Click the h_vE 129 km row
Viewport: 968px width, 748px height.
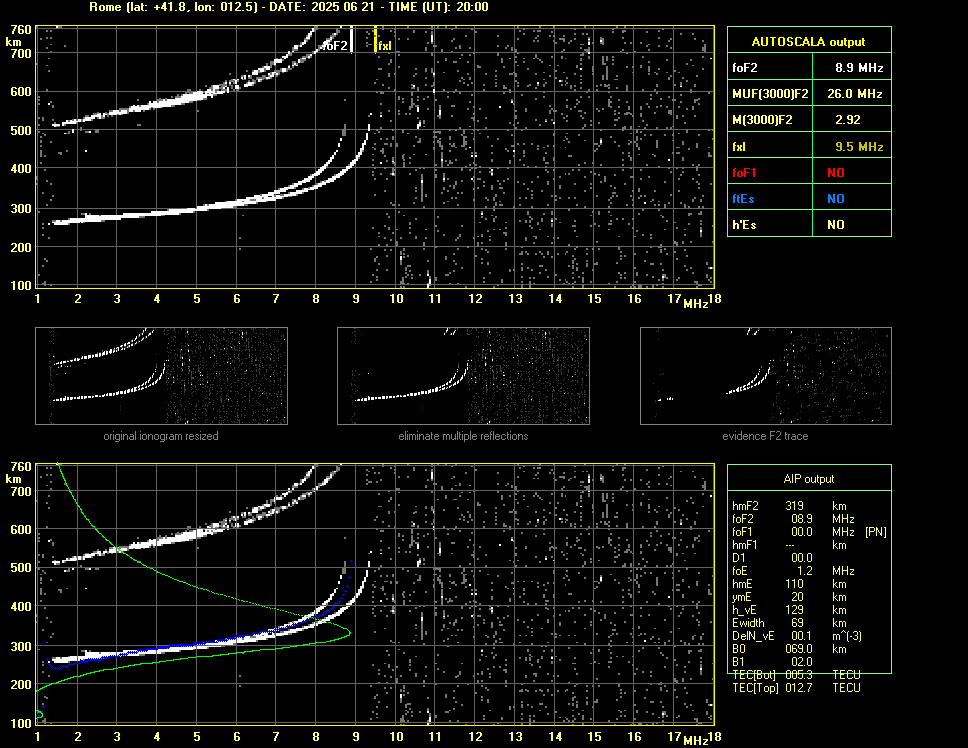(x=790, y=610)
